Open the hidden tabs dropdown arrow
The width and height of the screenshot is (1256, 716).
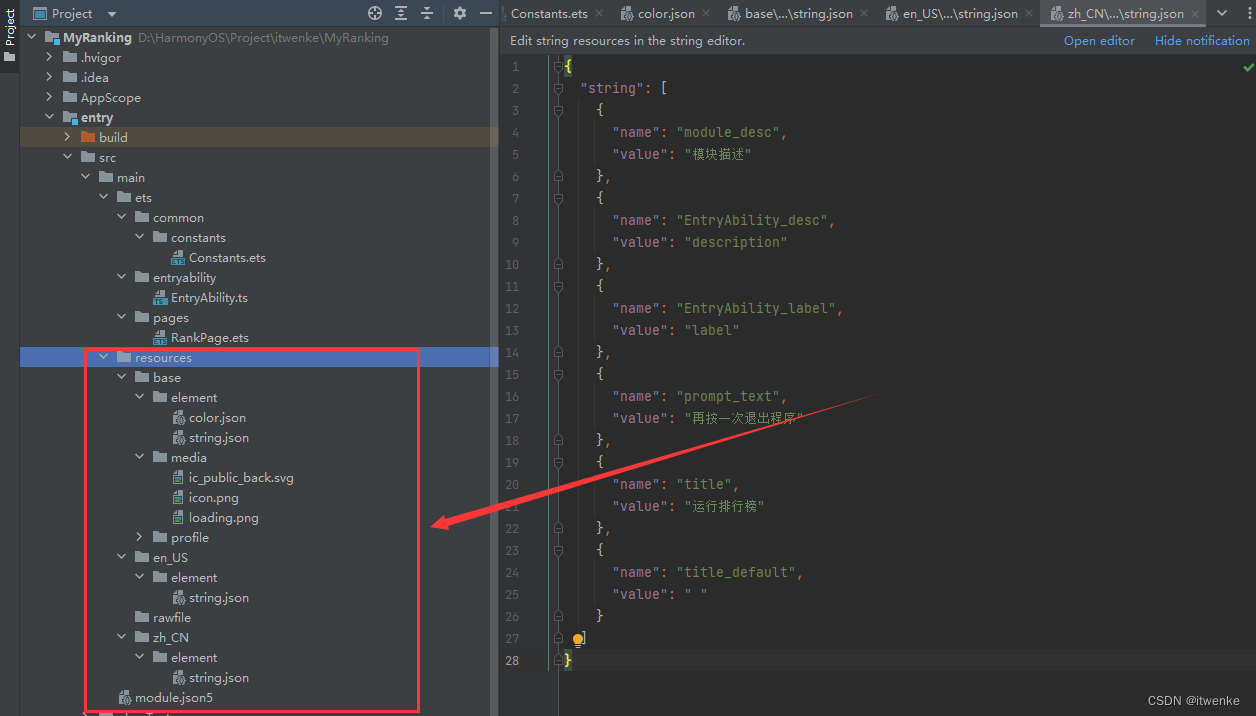(1222, 13)
